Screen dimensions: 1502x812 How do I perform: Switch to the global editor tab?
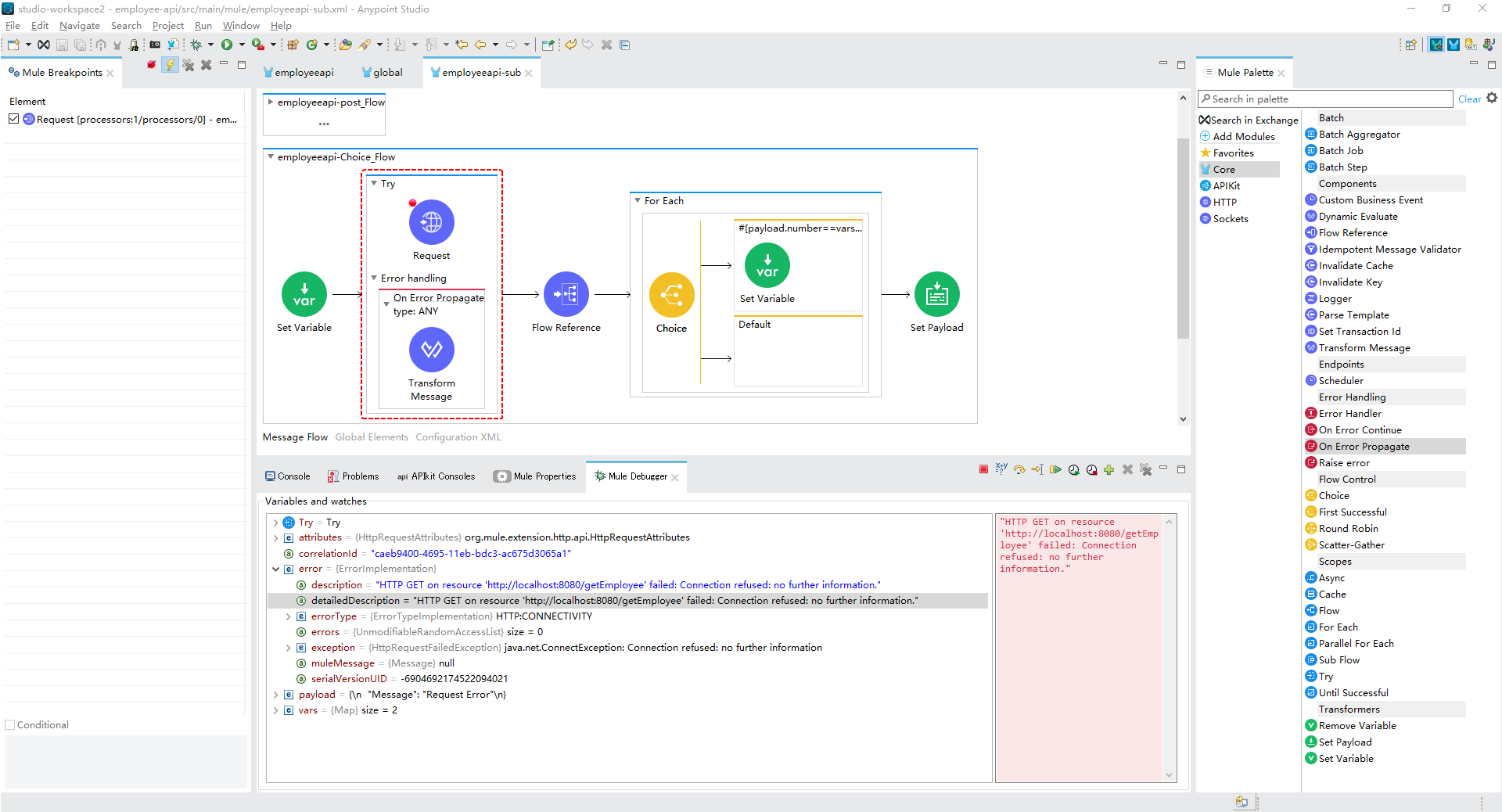click(383, 72)
